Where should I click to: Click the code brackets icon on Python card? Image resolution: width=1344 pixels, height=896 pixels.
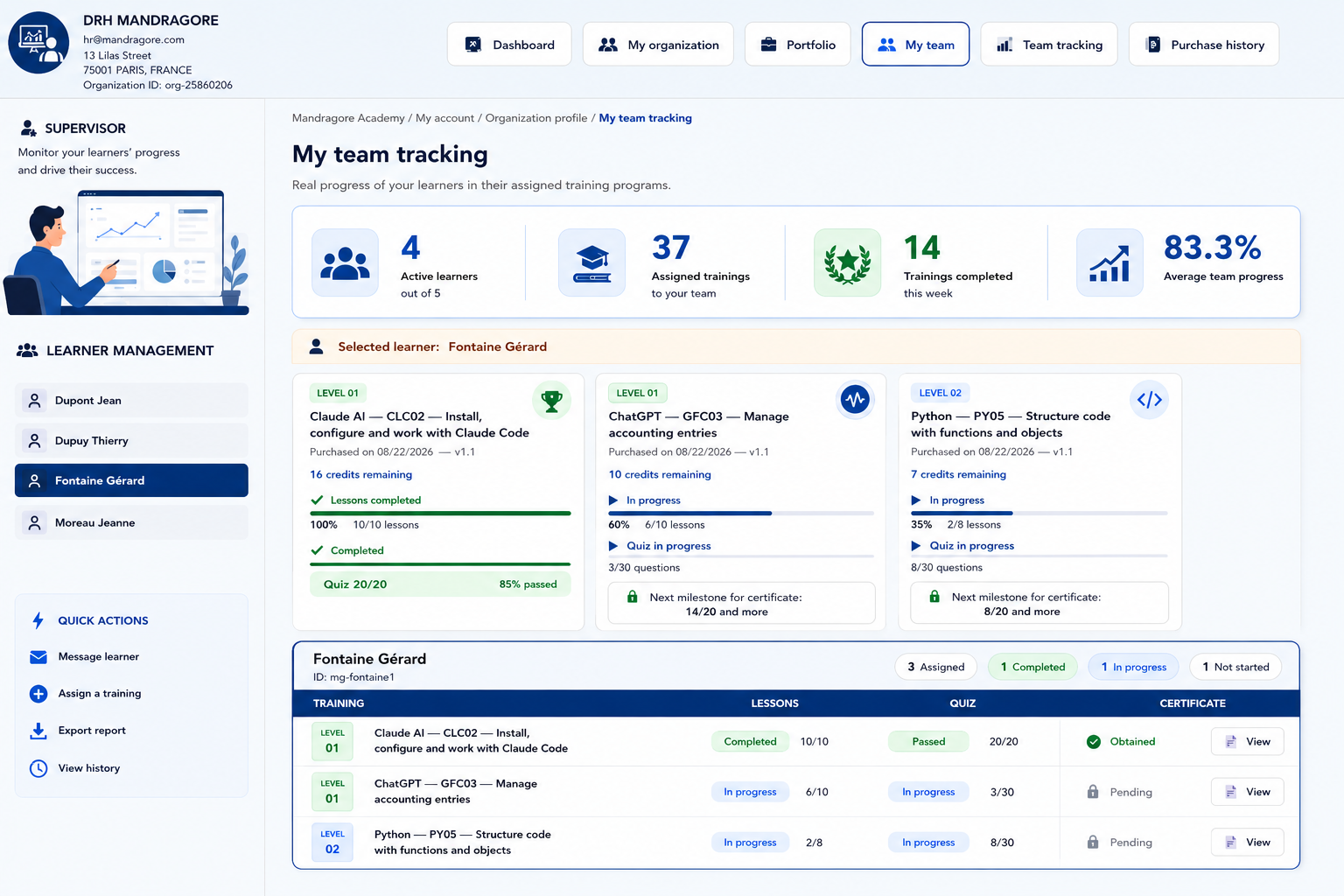(x=1149, y=400)
